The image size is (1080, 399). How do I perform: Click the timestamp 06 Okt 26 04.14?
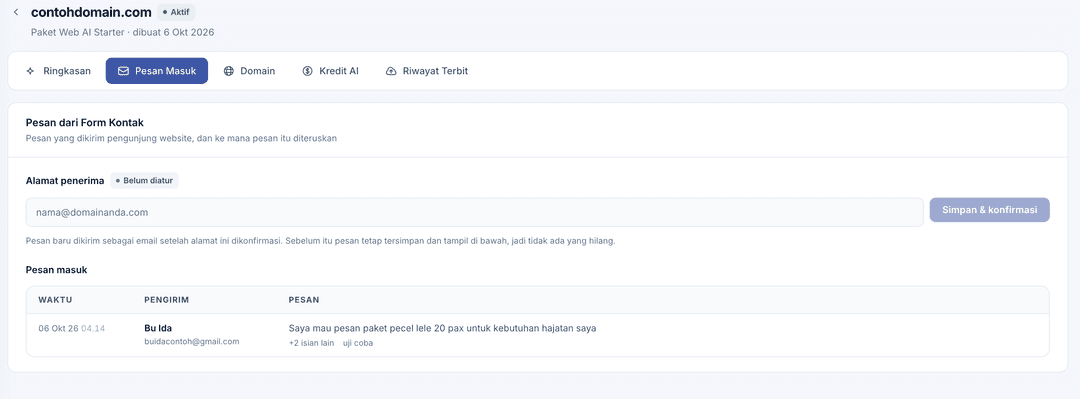tap(72, 328)
